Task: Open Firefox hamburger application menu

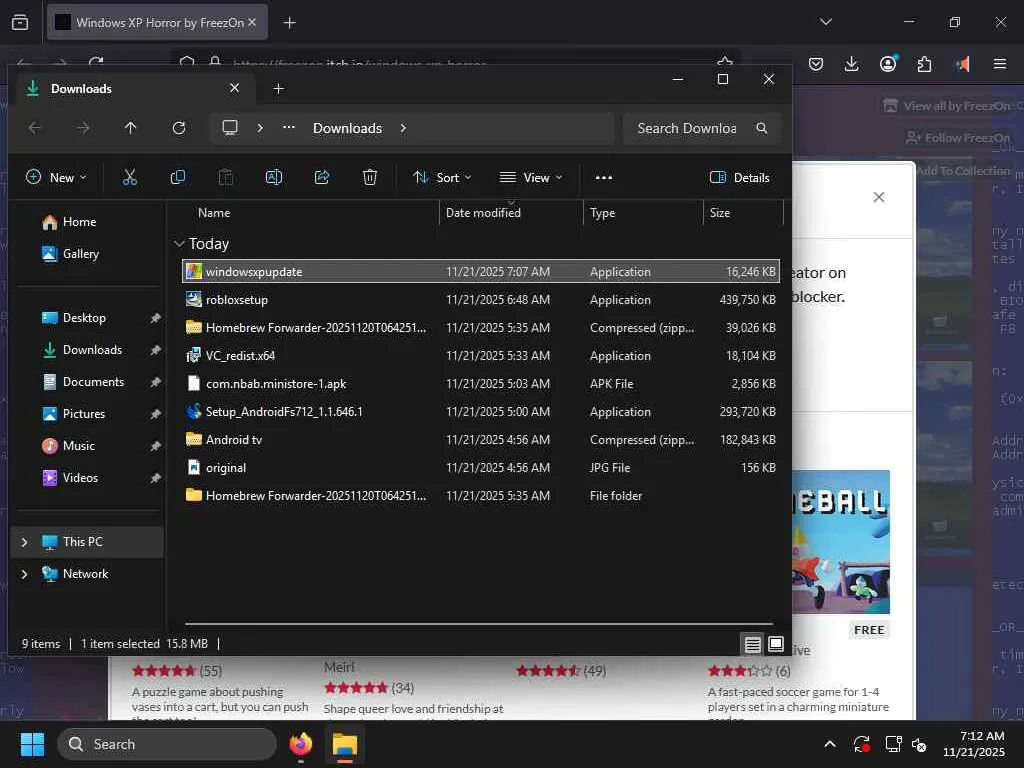Action: click(1000, 63)
